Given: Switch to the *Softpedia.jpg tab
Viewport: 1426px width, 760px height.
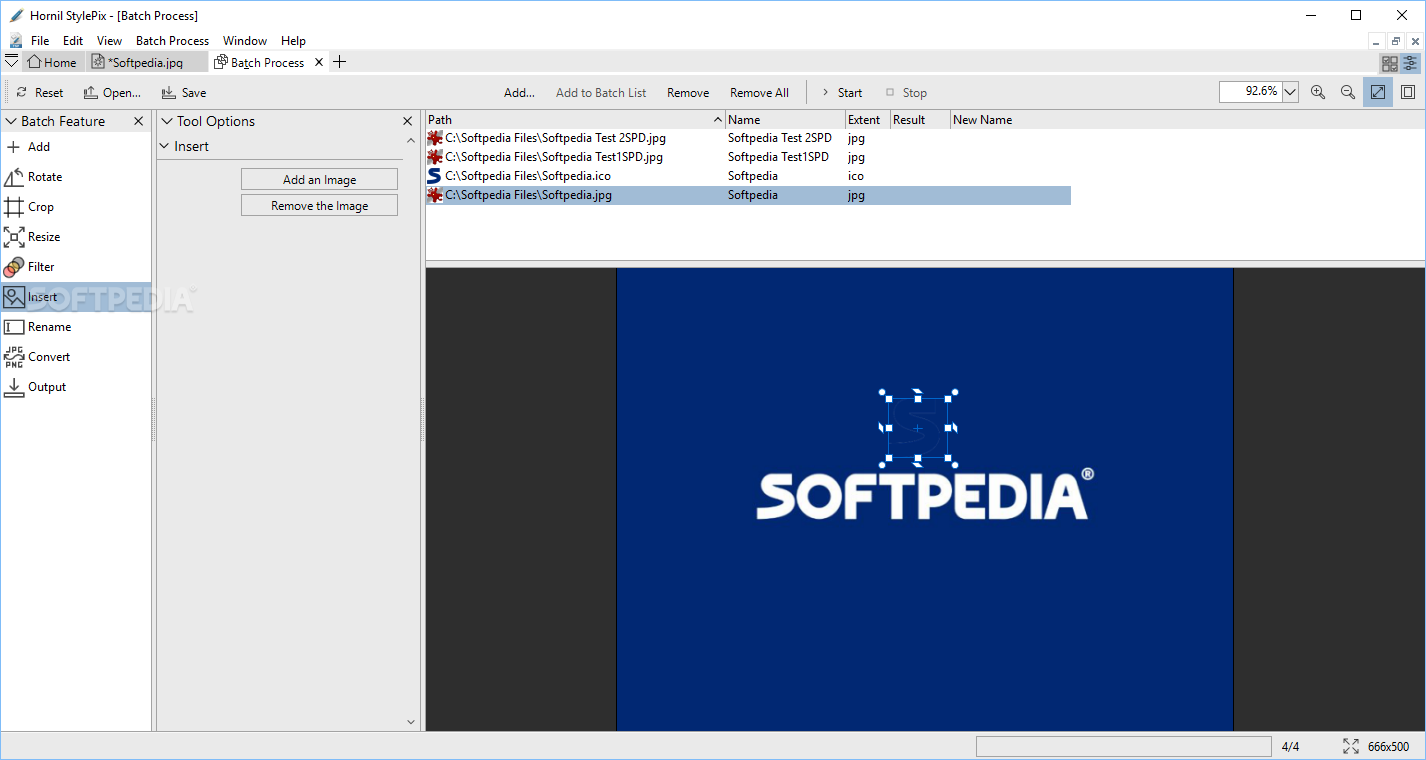Looking at the screenshot, I should coord(146,62).
